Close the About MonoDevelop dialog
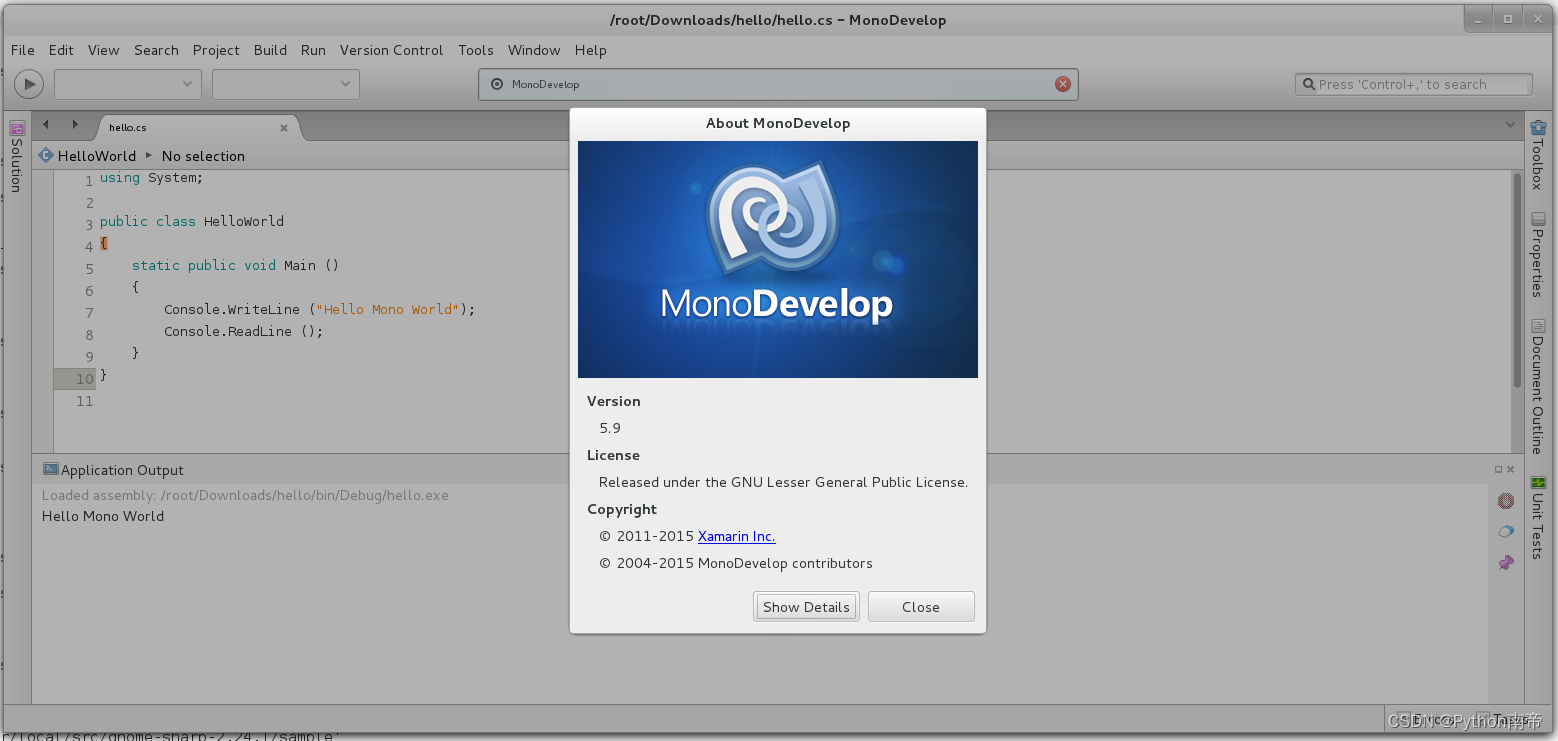This screenshot has height=741, width=1558. pos(921,607)
